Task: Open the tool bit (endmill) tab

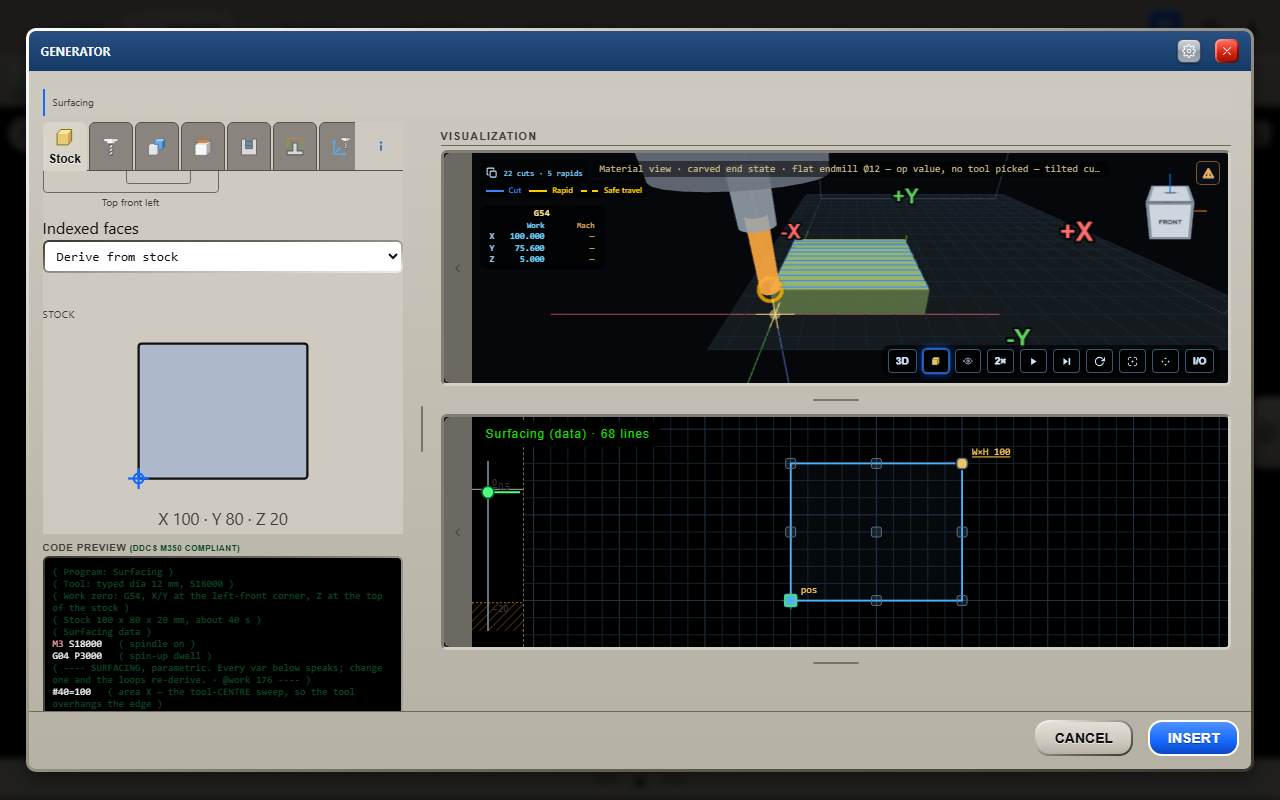Action: (111, 146)
